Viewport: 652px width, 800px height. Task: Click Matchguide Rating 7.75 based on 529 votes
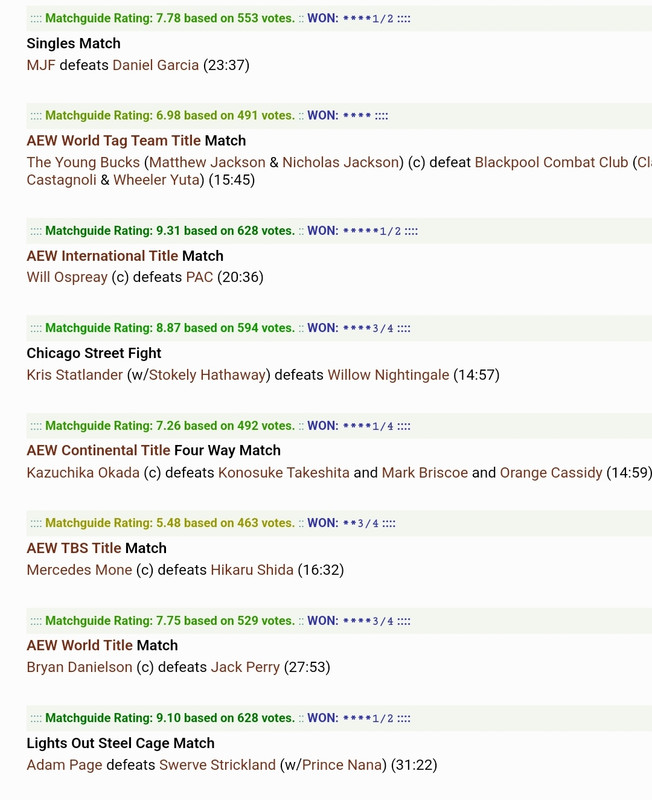(170, 621)
